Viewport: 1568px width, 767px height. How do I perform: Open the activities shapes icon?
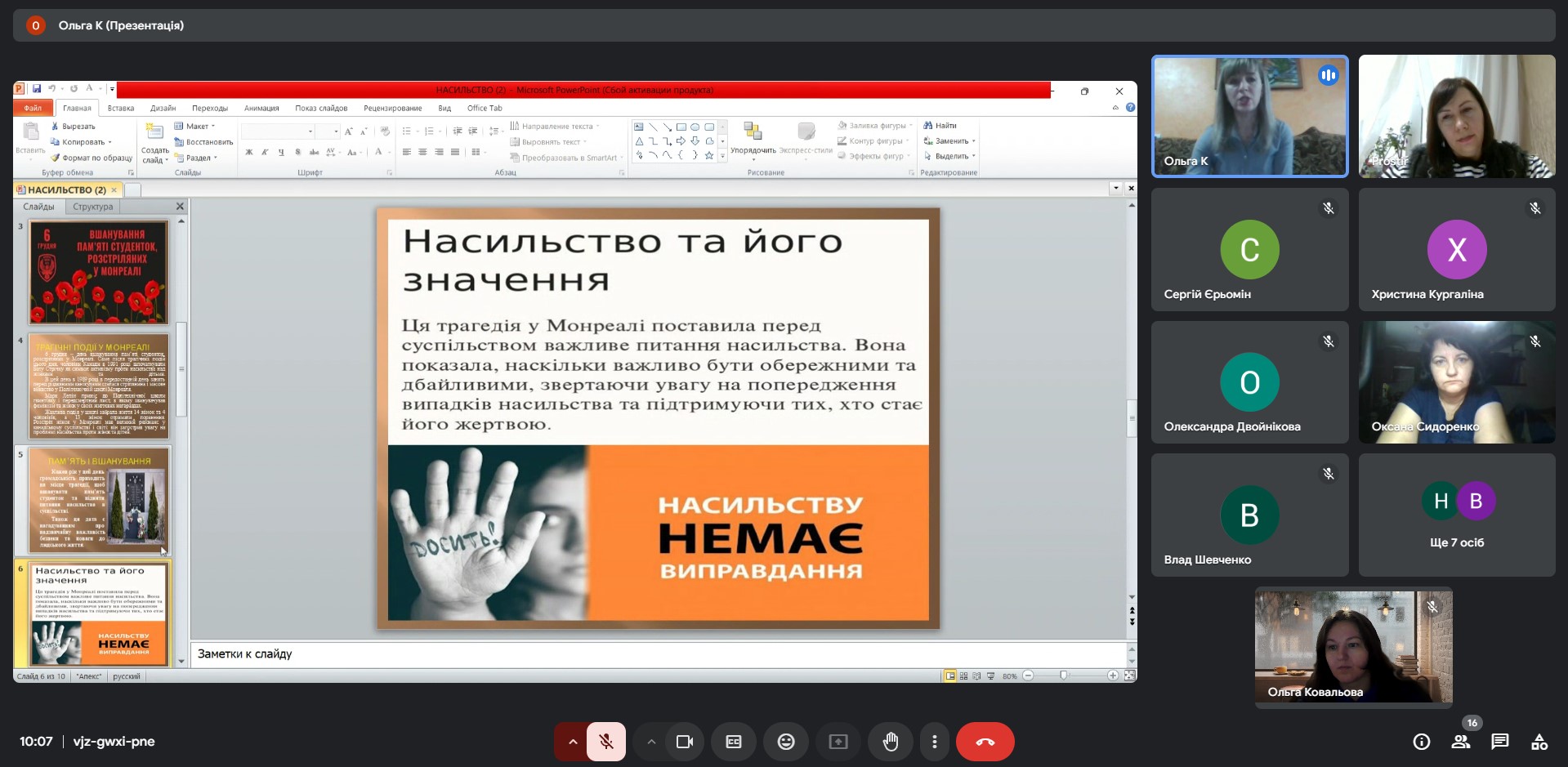point(1539,742)
